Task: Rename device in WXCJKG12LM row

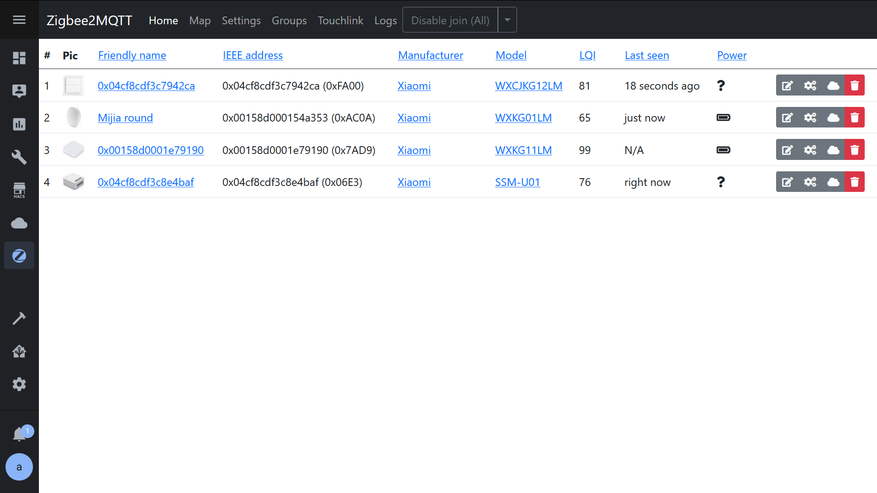Action: point(787,86)
